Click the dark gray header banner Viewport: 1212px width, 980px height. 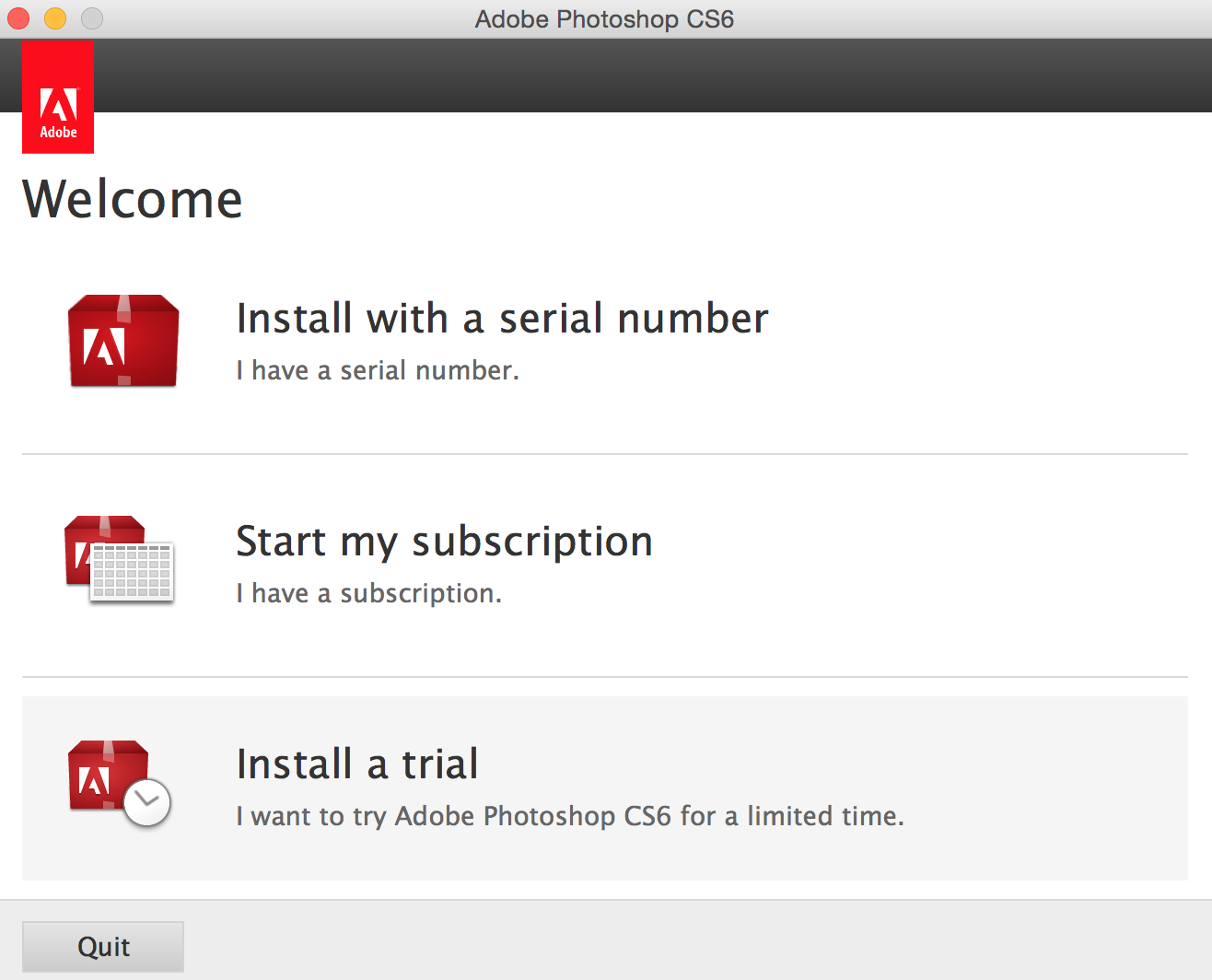tap(645, 76)
